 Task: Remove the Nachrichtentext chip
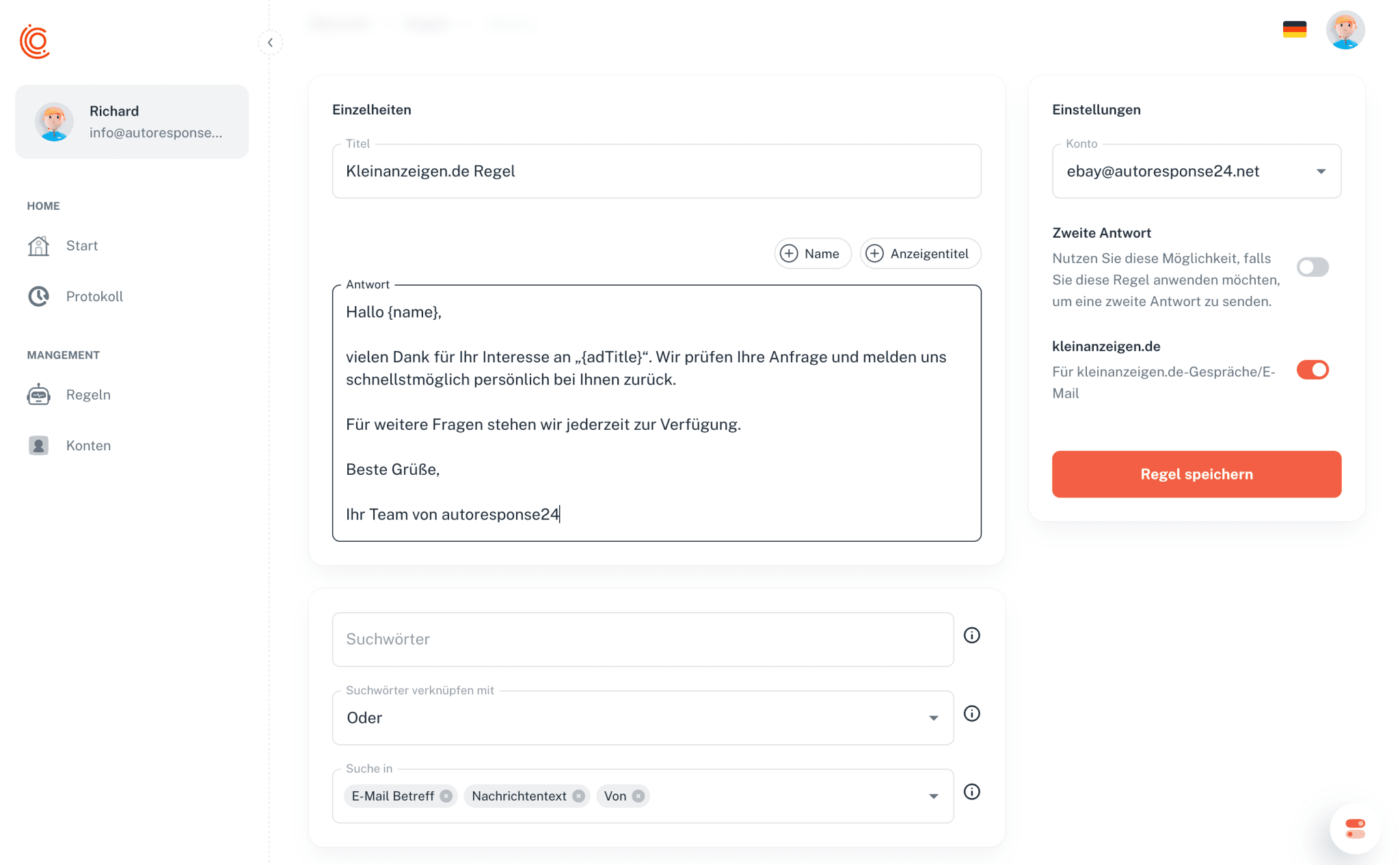(579, 796)
